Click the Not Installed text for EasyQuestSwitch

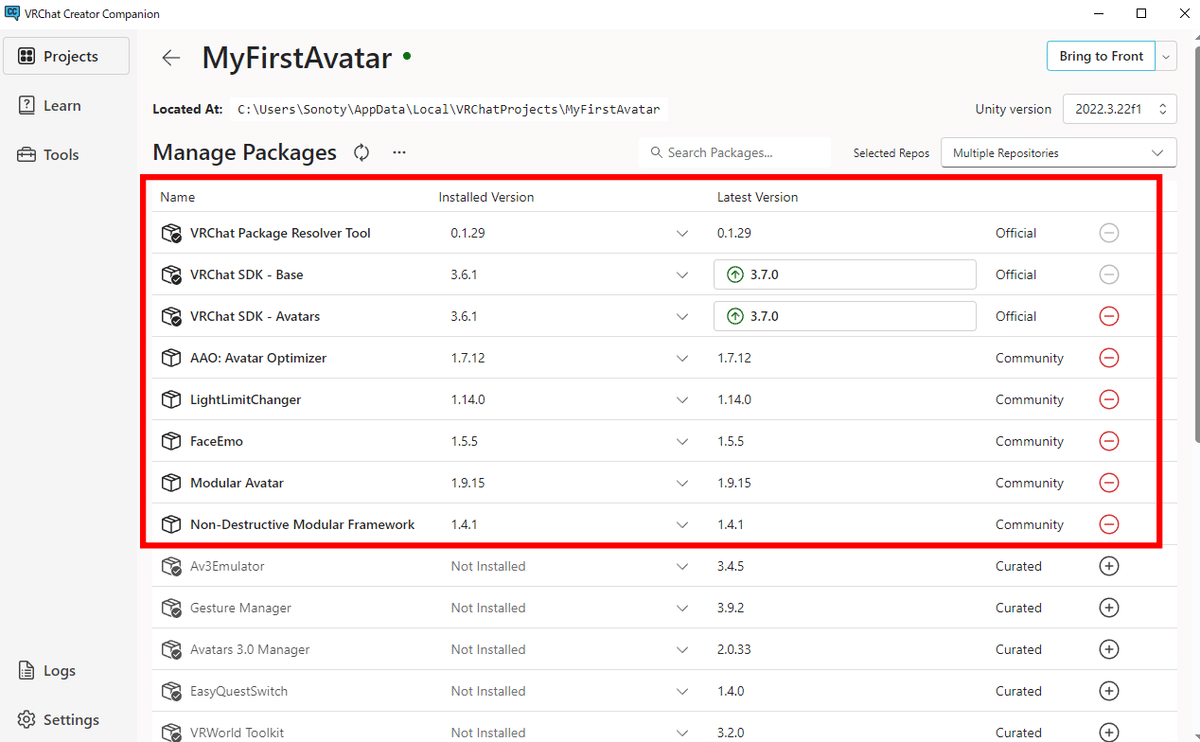pos(488,691)
